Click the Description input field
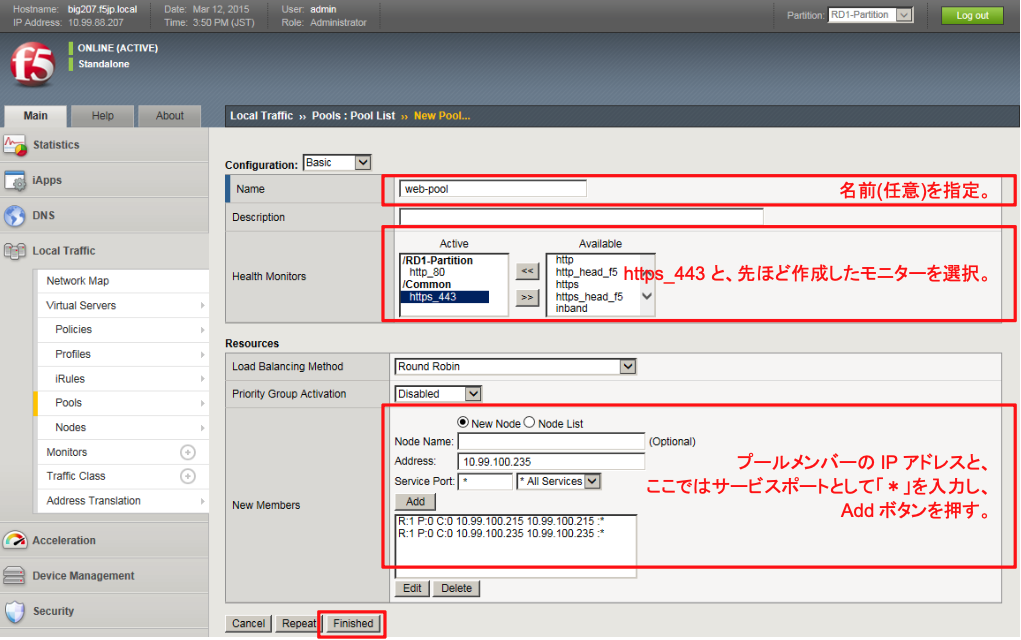Screen dimensions: 1021x640 click(x=581, y=217)
